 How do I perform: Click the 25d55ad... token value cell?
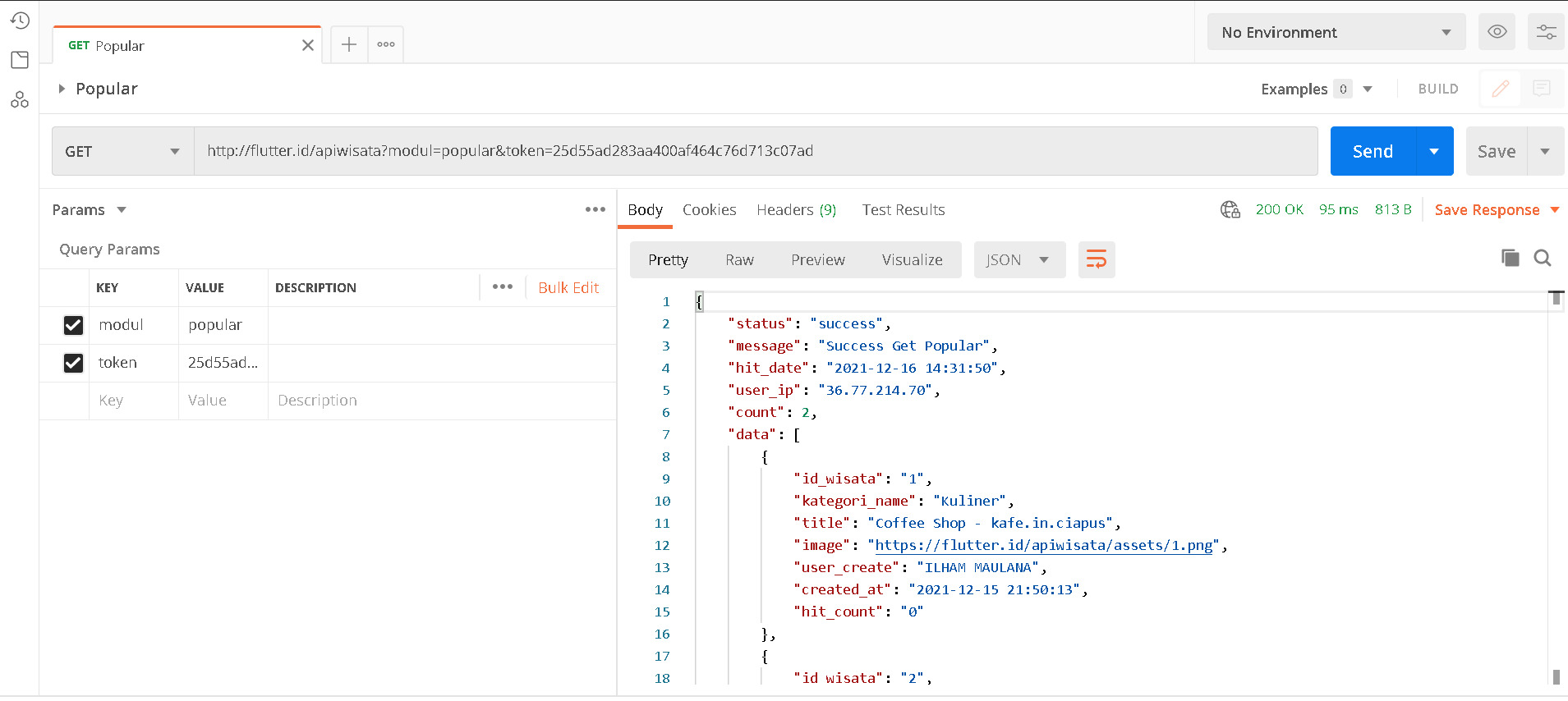[x=223, y=363]
